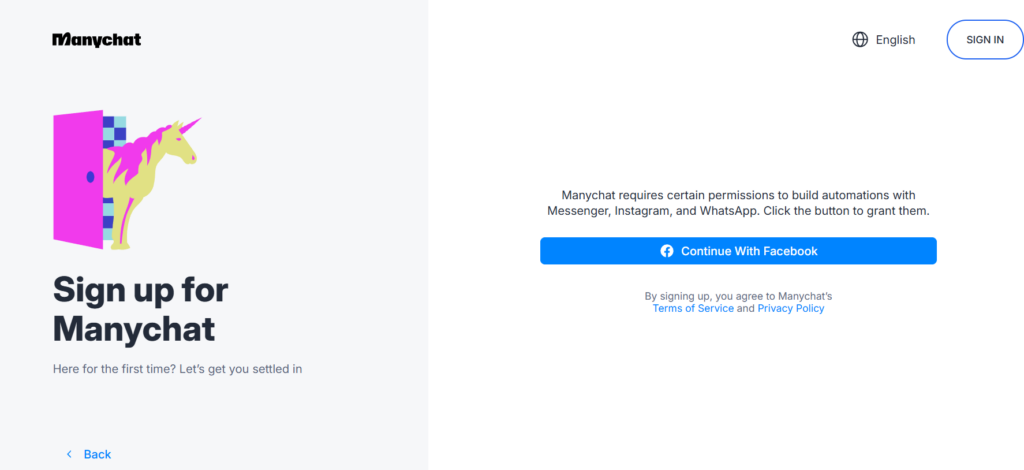Click the 'By signing up' agreement text
The height and width of the screenshot is (470, 1024).
pos(738,296)
